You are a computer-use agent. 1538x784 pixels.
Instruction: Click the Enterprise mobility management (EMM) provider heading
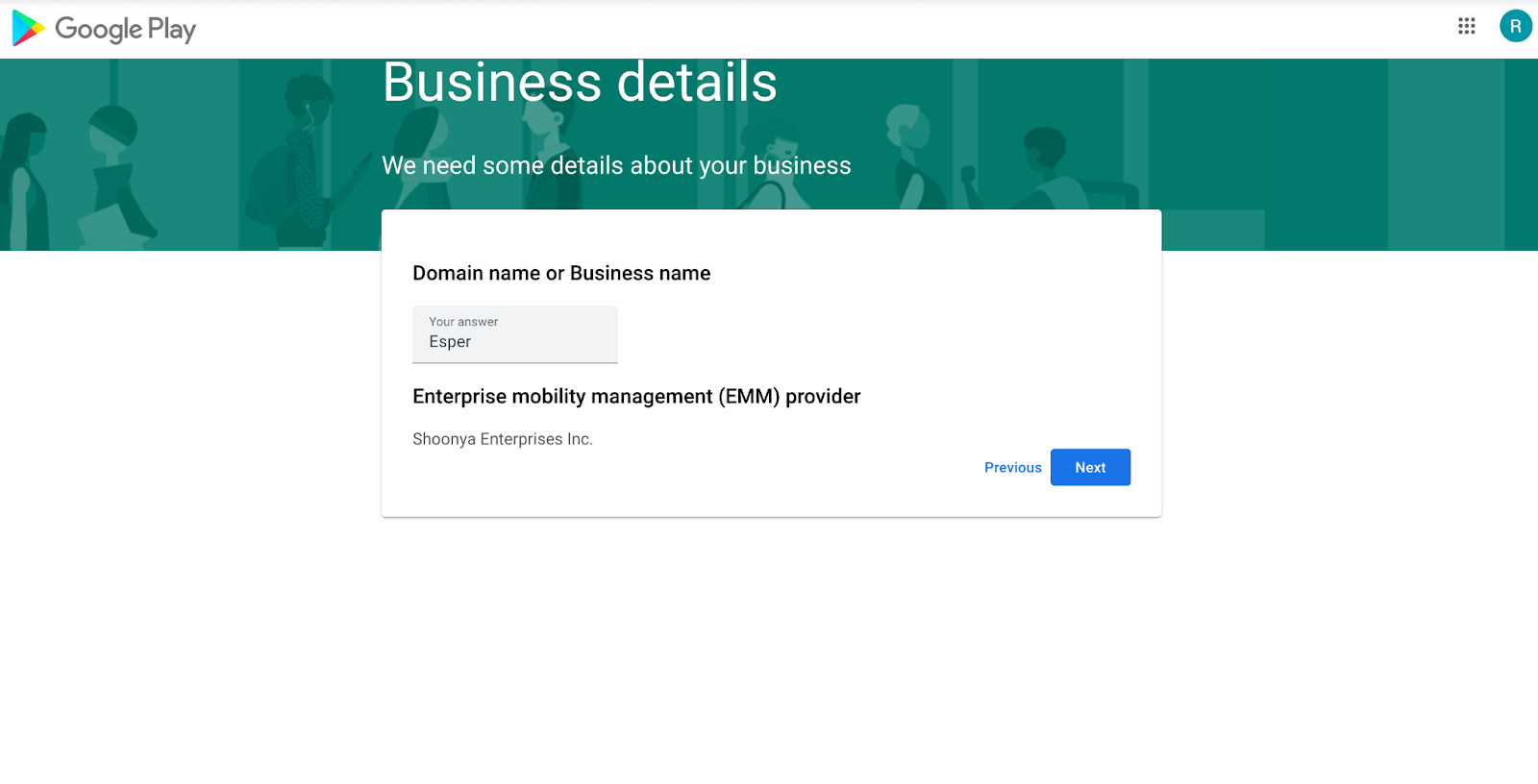636,396
